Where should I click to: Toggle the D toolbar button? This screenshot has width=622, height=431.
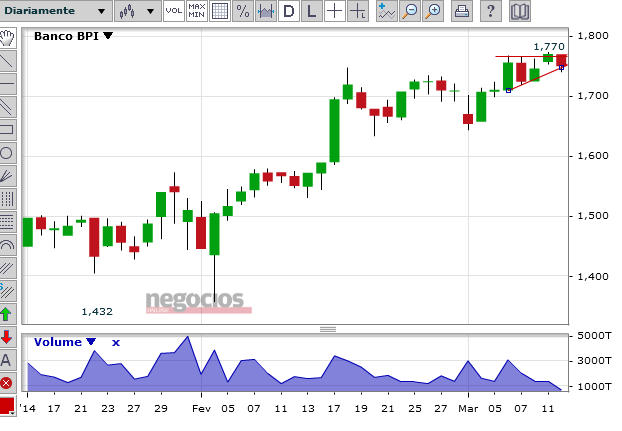pos(289,11)
